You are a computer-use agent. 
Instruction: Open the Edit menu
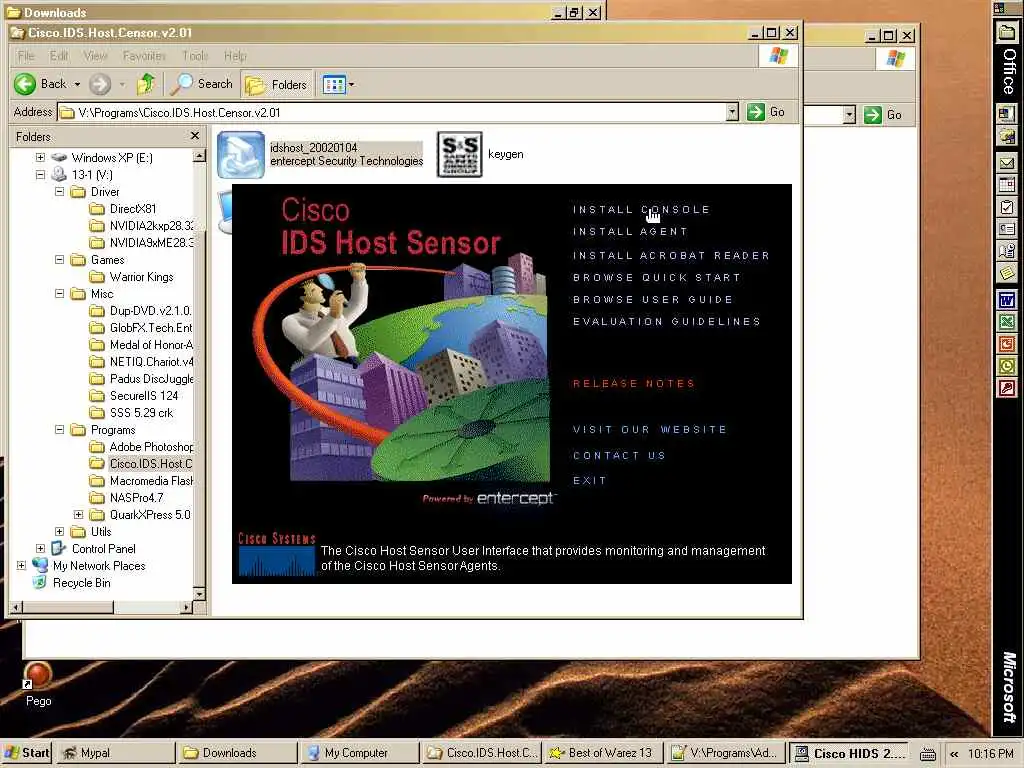(59, 56)
